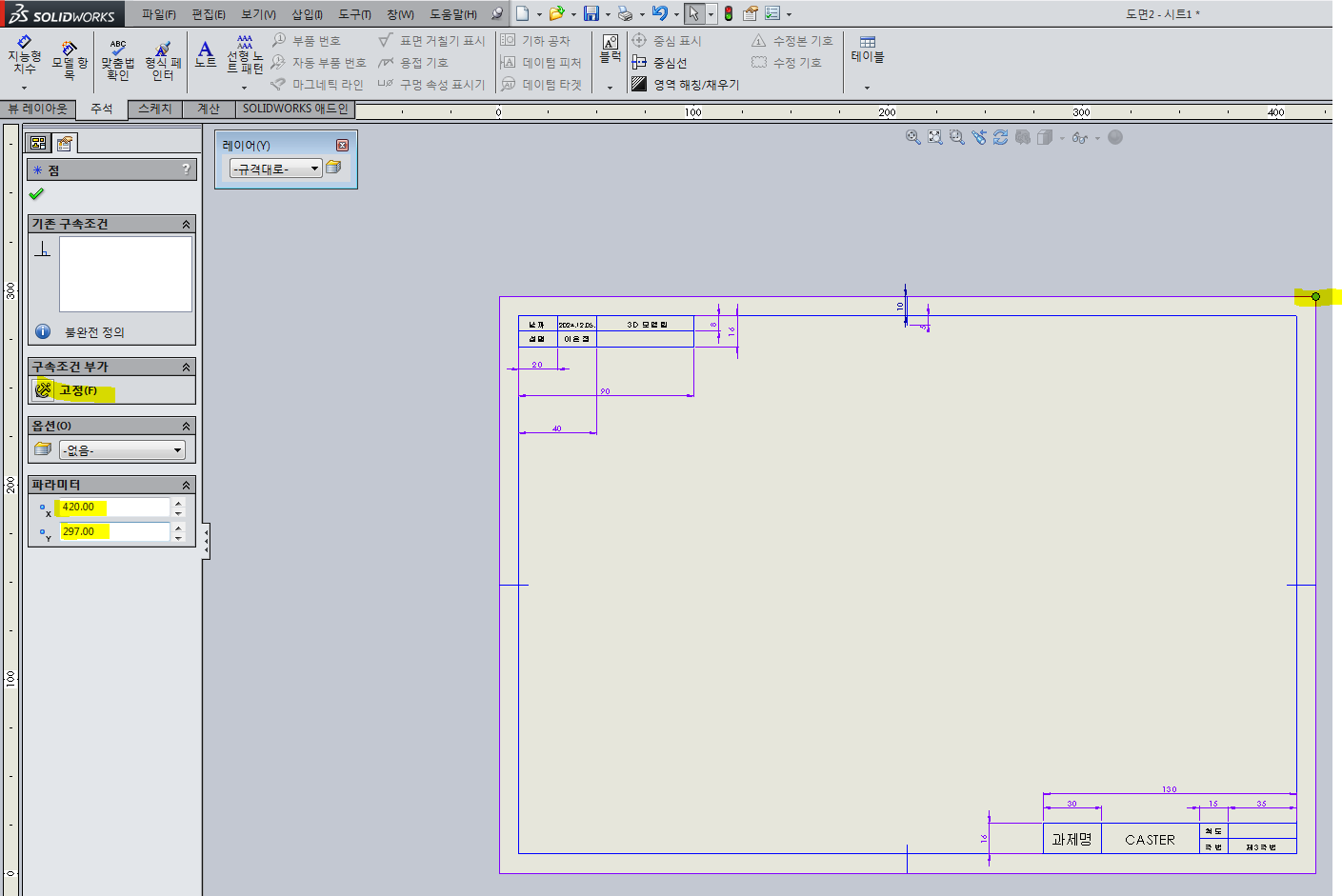
Task: Insert a Note (노트) annotation
Action: pyautogui.click(x=205, y=53)
